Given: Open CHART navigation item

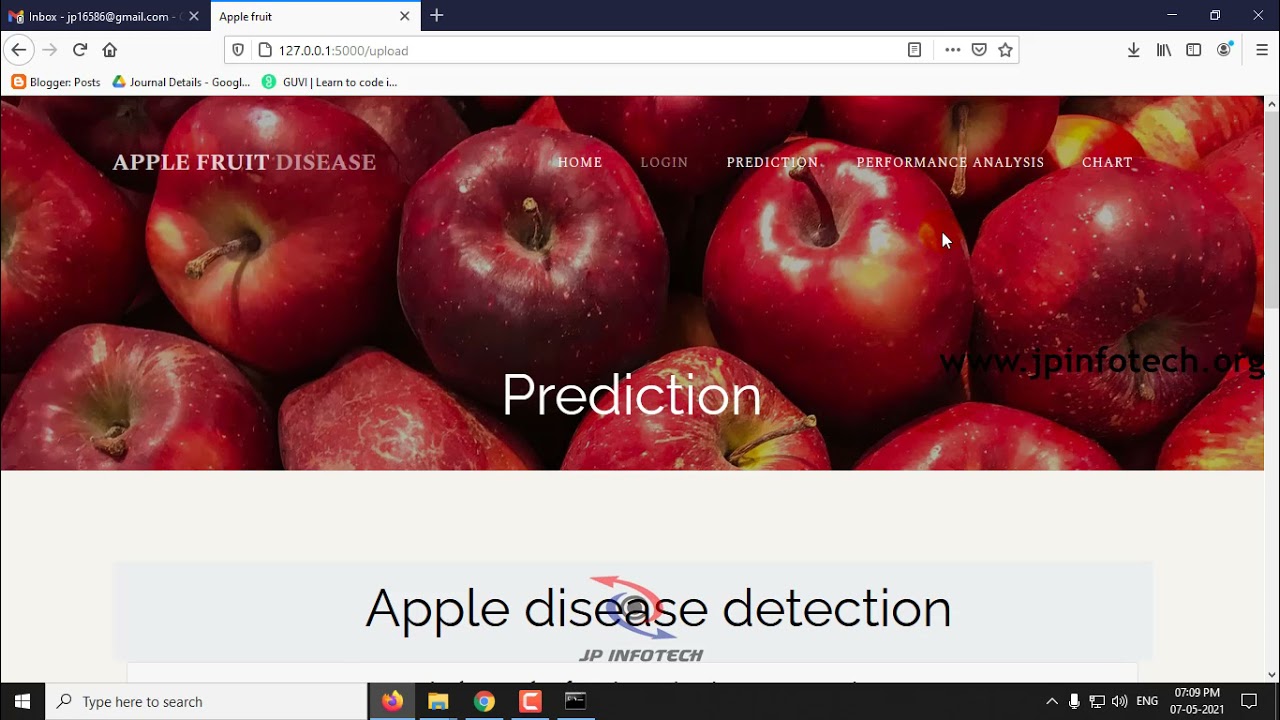Looking at the screenshot, I should coord(1107,162).
